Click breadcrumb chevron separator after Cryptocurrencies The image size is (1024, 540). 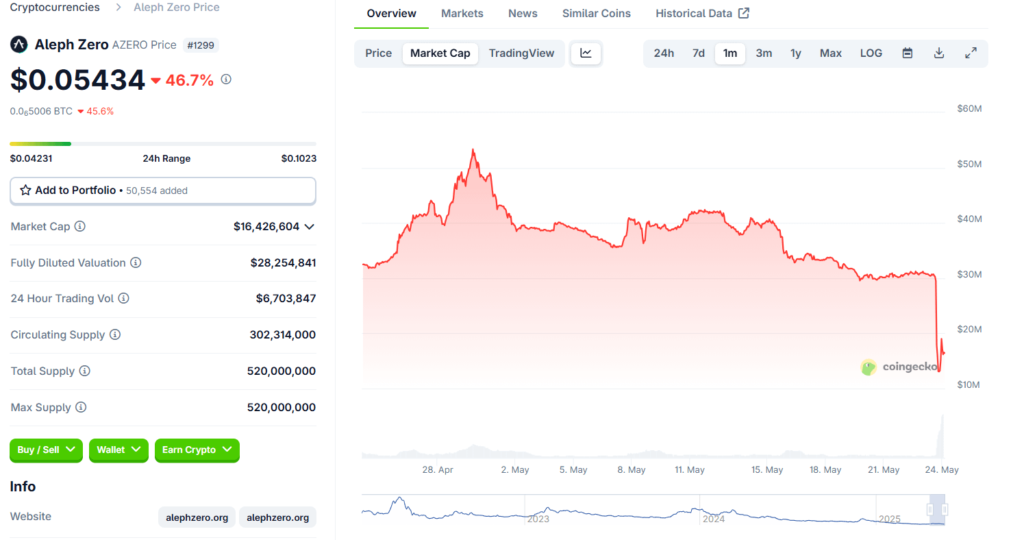[x=118, y=7]
